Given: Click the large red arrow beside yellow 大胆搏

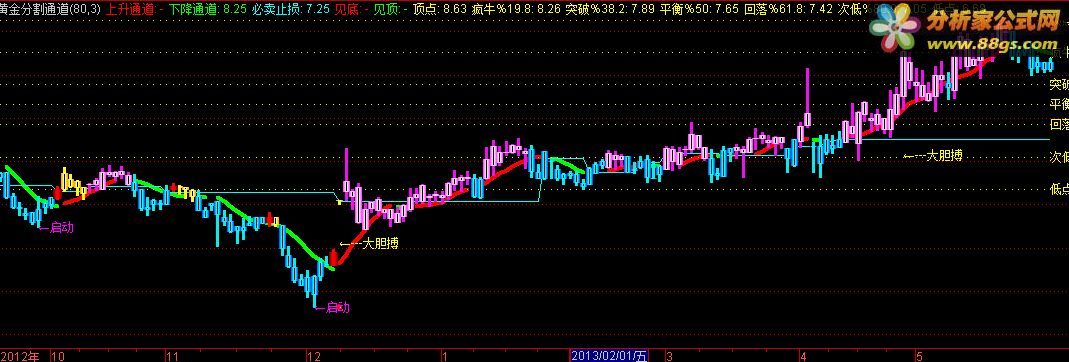Looking at the screenshot, I should click(x=333, y=258).
